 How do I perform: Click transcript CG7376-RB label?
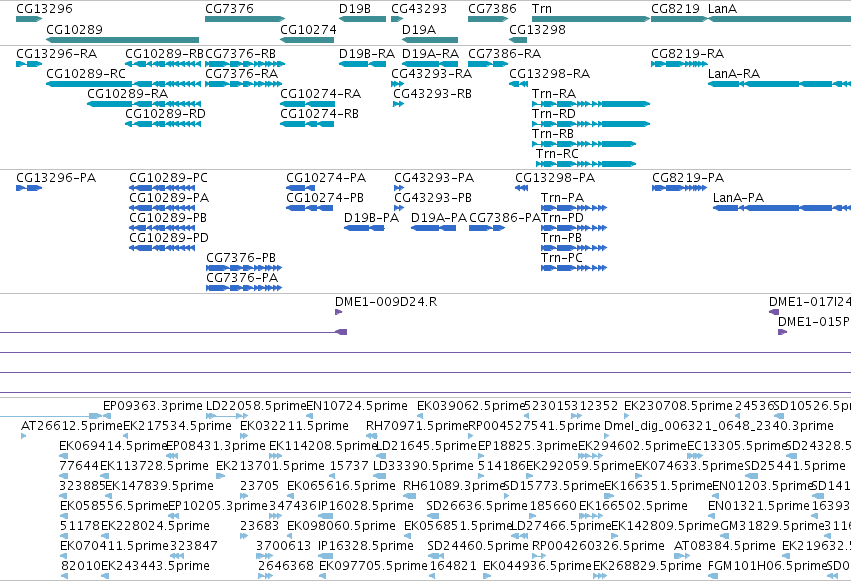coord(240,54)
